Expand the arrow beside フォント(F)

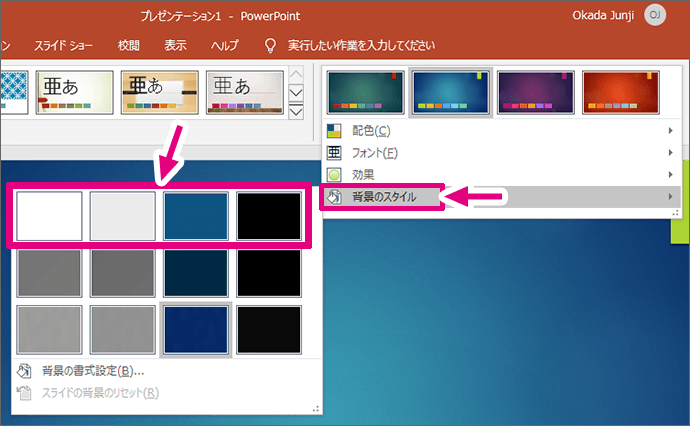click(670, 153)
